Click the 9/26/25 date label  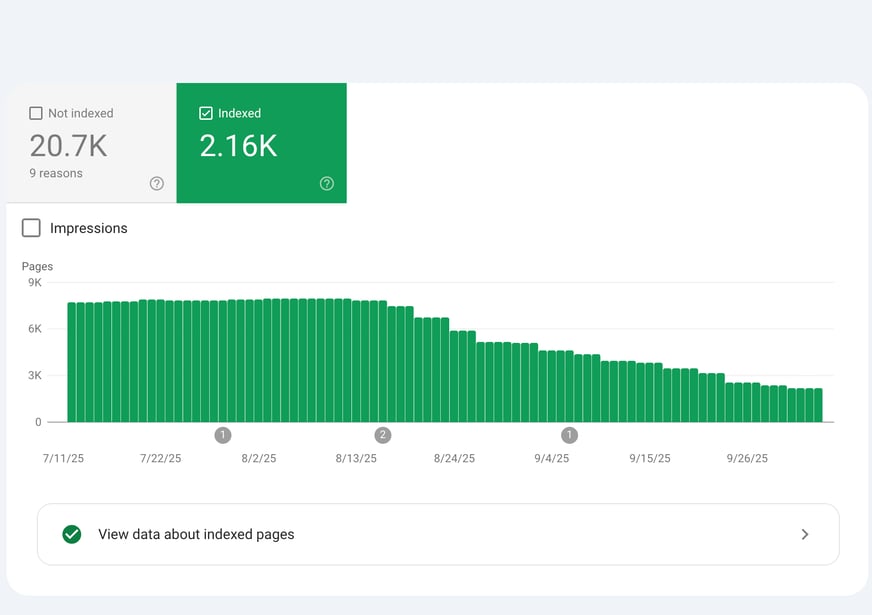[x=747, y=459]
